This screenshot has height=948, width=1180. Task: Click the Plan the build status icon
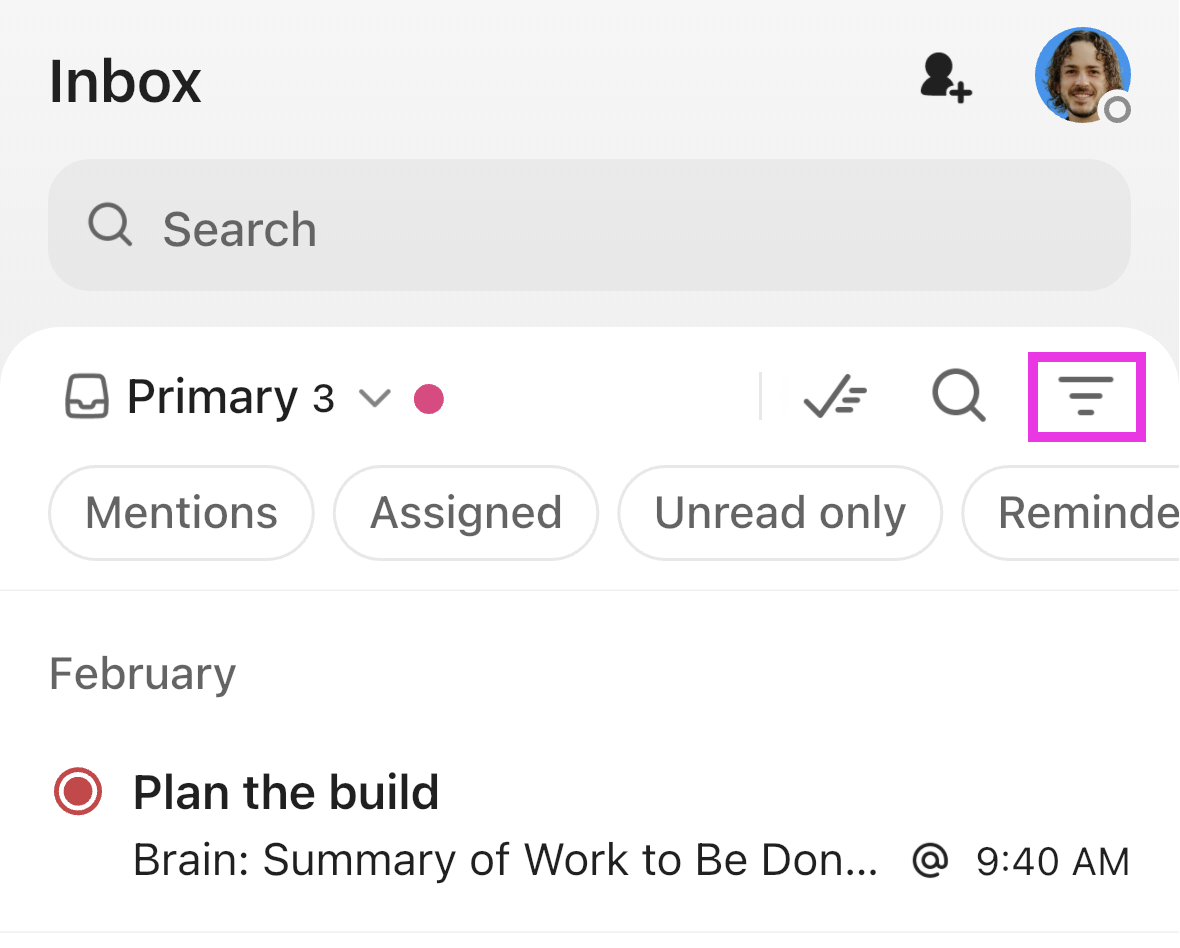pos(78,792)
